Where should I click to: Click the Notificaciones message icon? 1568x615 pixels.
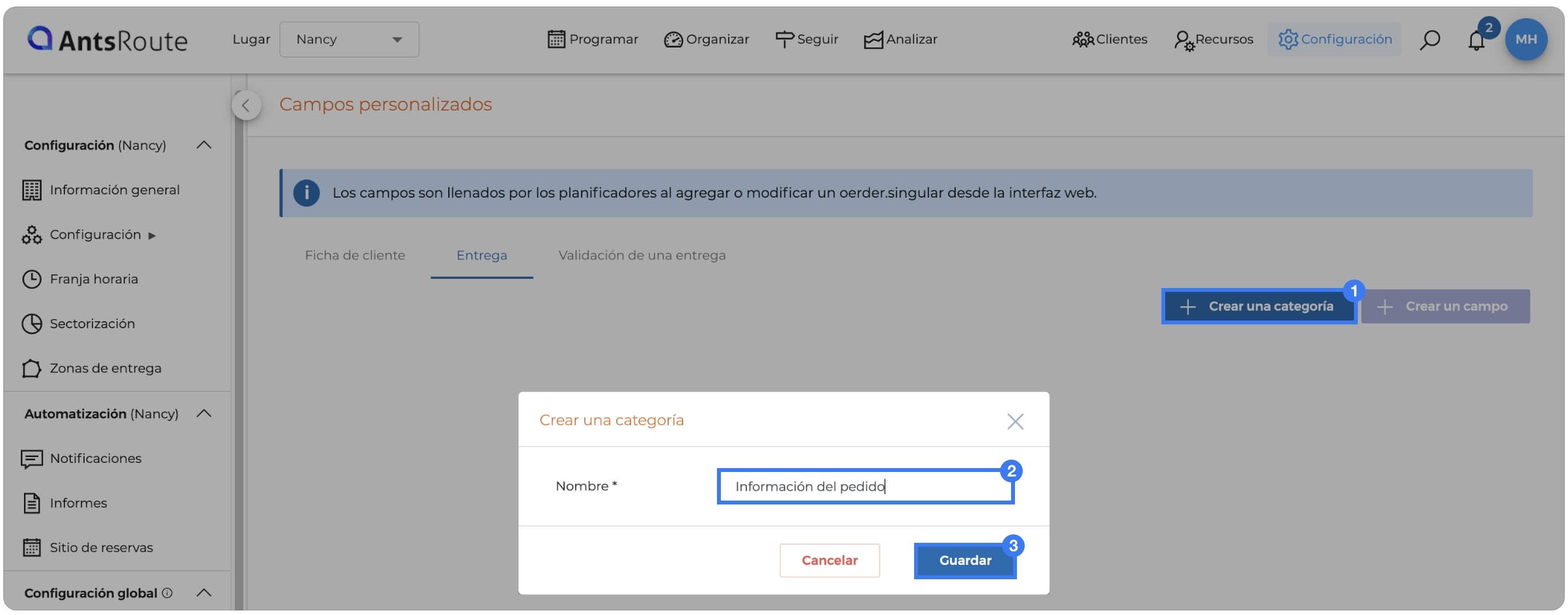click(x=32, y=460)
